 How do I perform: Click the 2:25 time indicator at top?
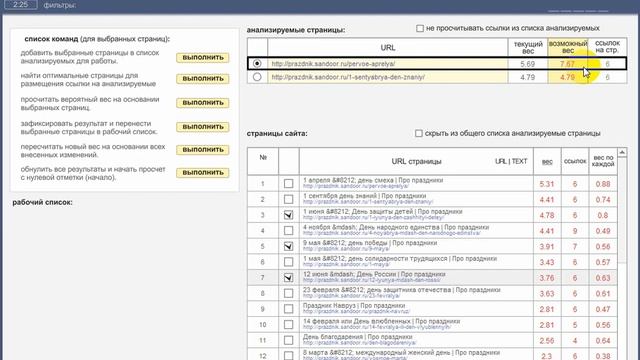20,5
